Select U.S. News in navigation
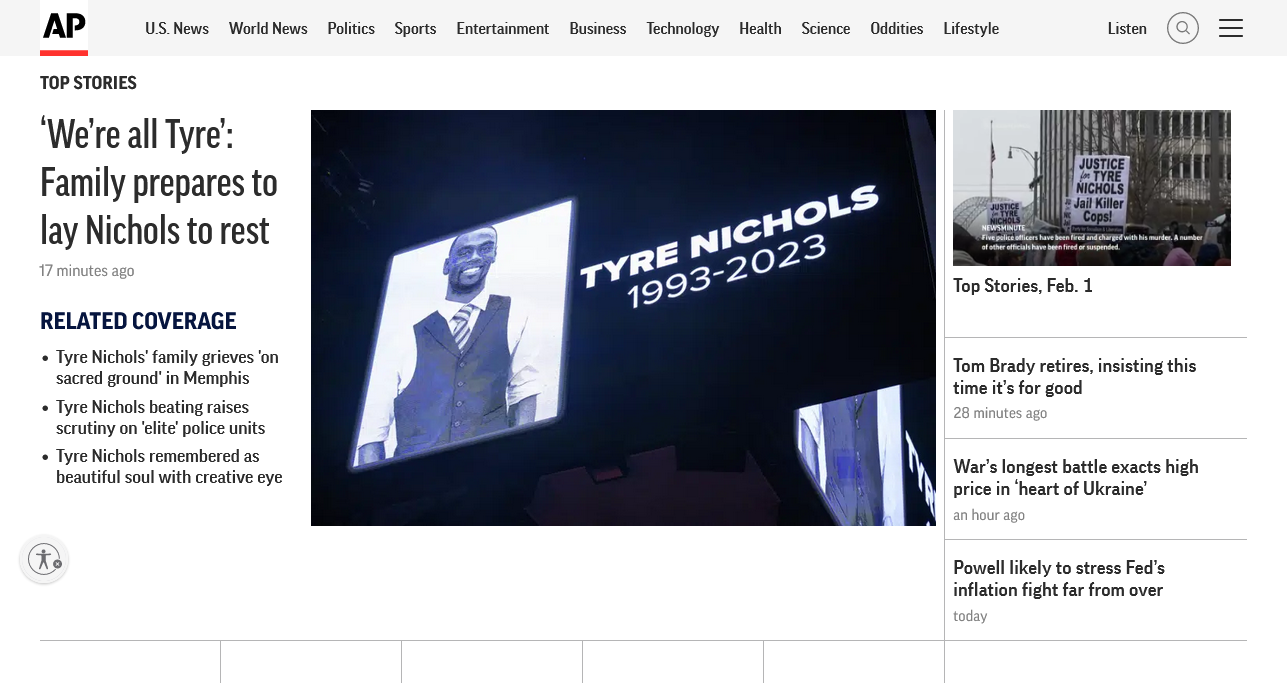Screen dimensions: 1287x683 (x=177, y=28)
